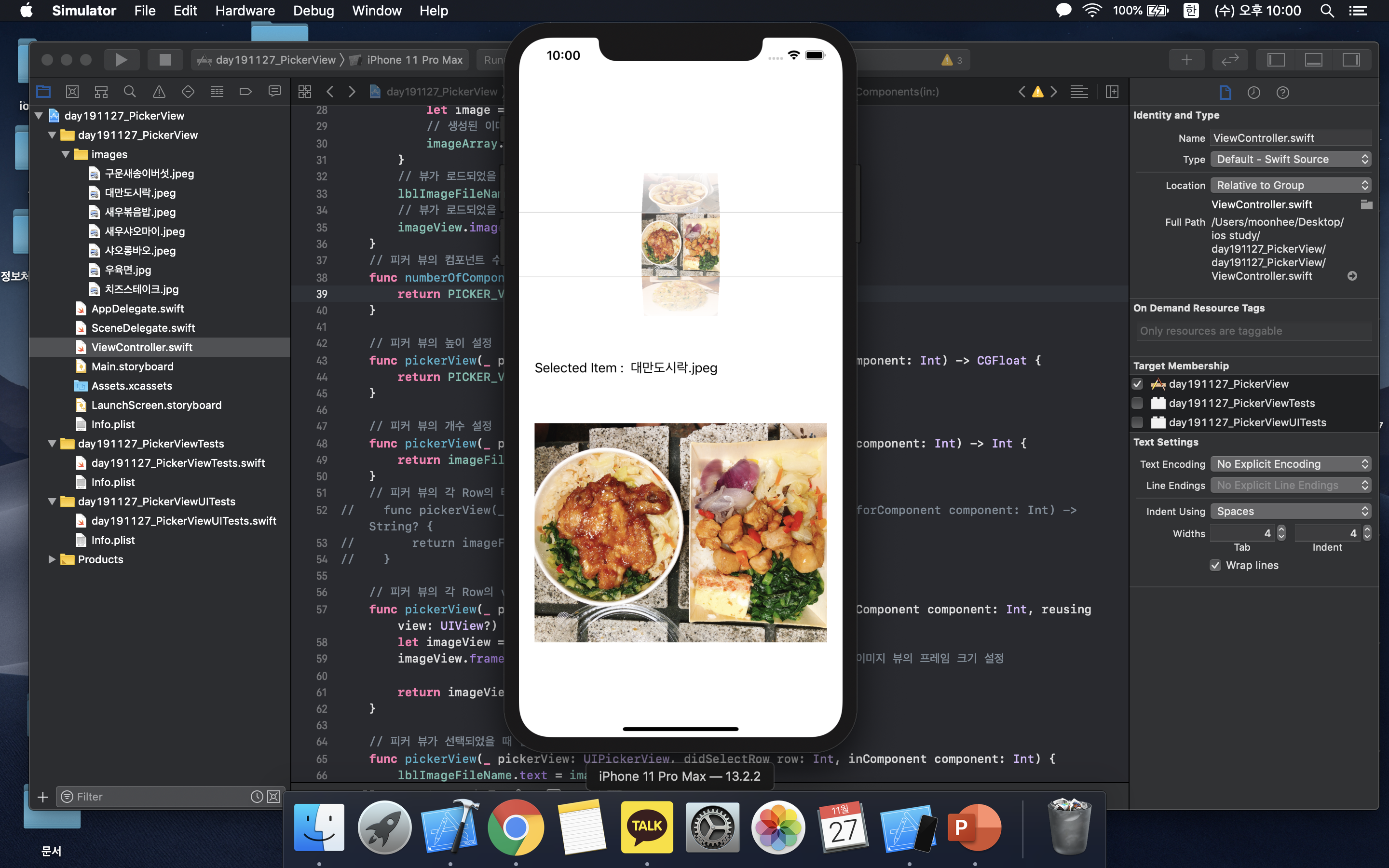This screenshot has width=1389, height=868.
Task: Open the Quick Help inspector icon
Action: (1283, 93)
